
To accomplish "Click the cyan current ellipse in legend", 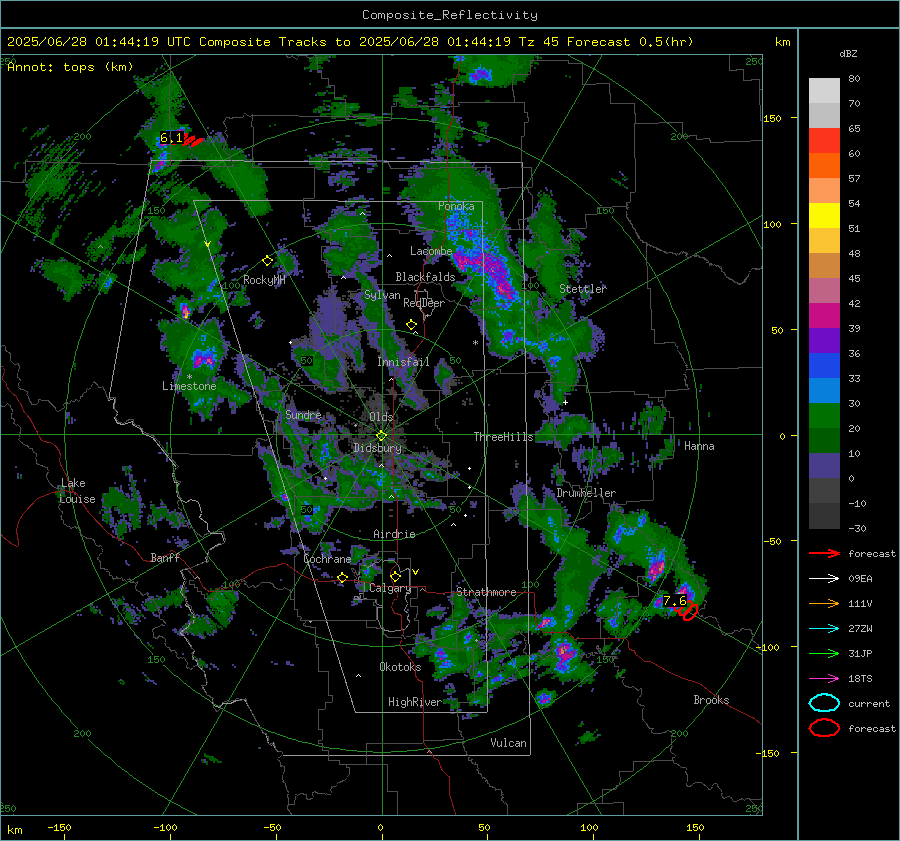I will 824,703.
